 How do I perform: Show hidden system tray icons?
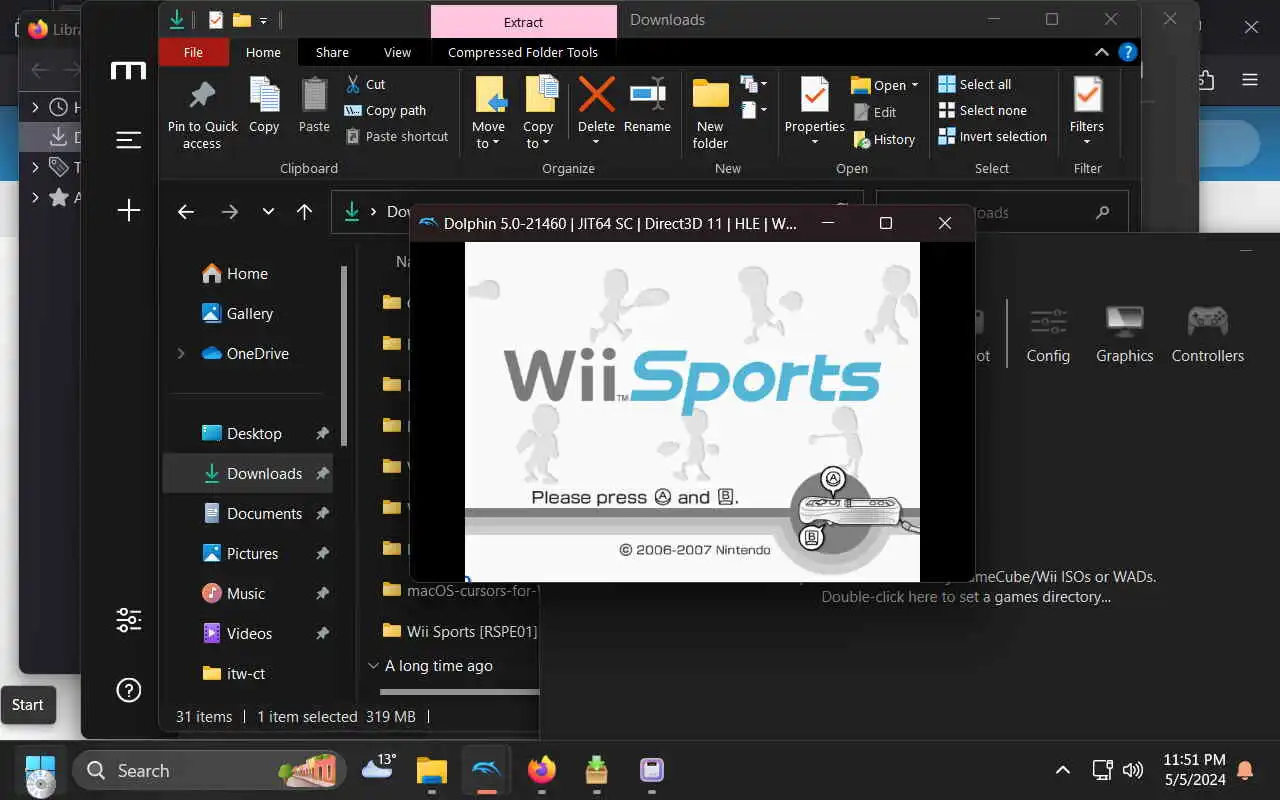click(1063, 770)
